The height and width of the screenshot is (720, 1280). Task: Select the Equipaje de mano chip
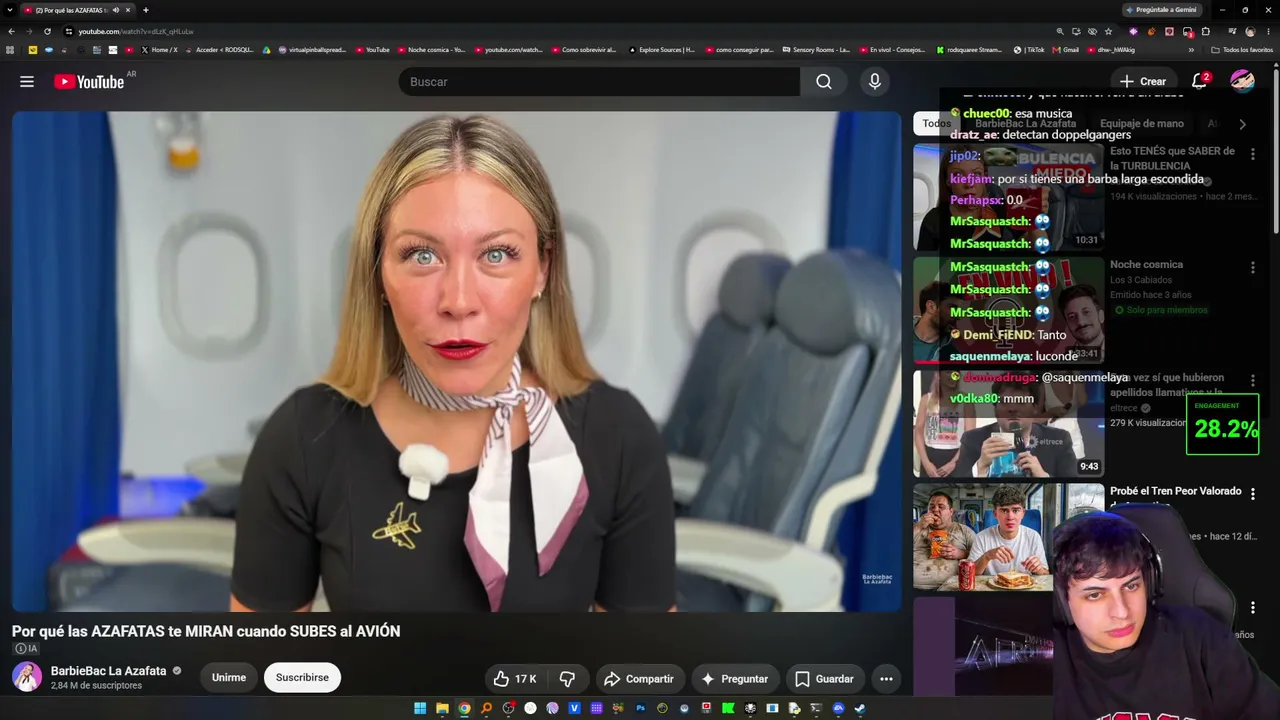(x=1141, y=124)
